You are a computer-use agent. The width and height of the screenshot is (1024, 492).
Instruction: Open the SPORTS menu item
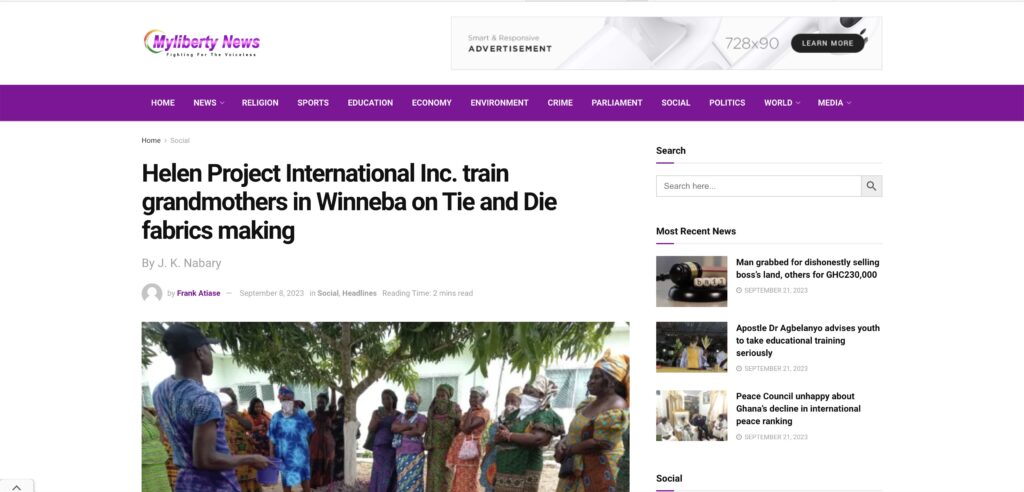pos(312,103)
